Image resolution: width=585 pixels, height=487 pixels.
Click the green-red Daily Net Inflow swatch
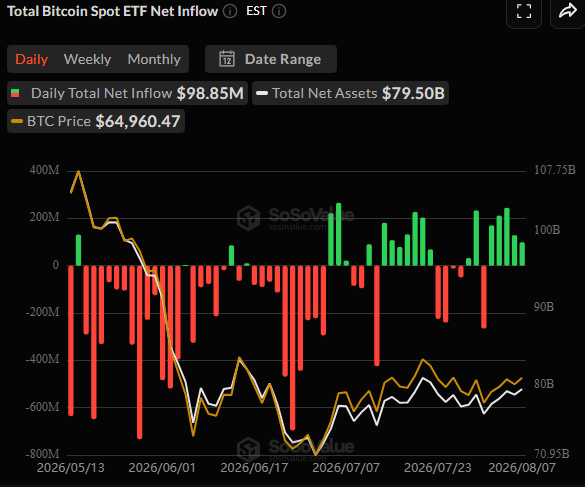click(15, 93)
